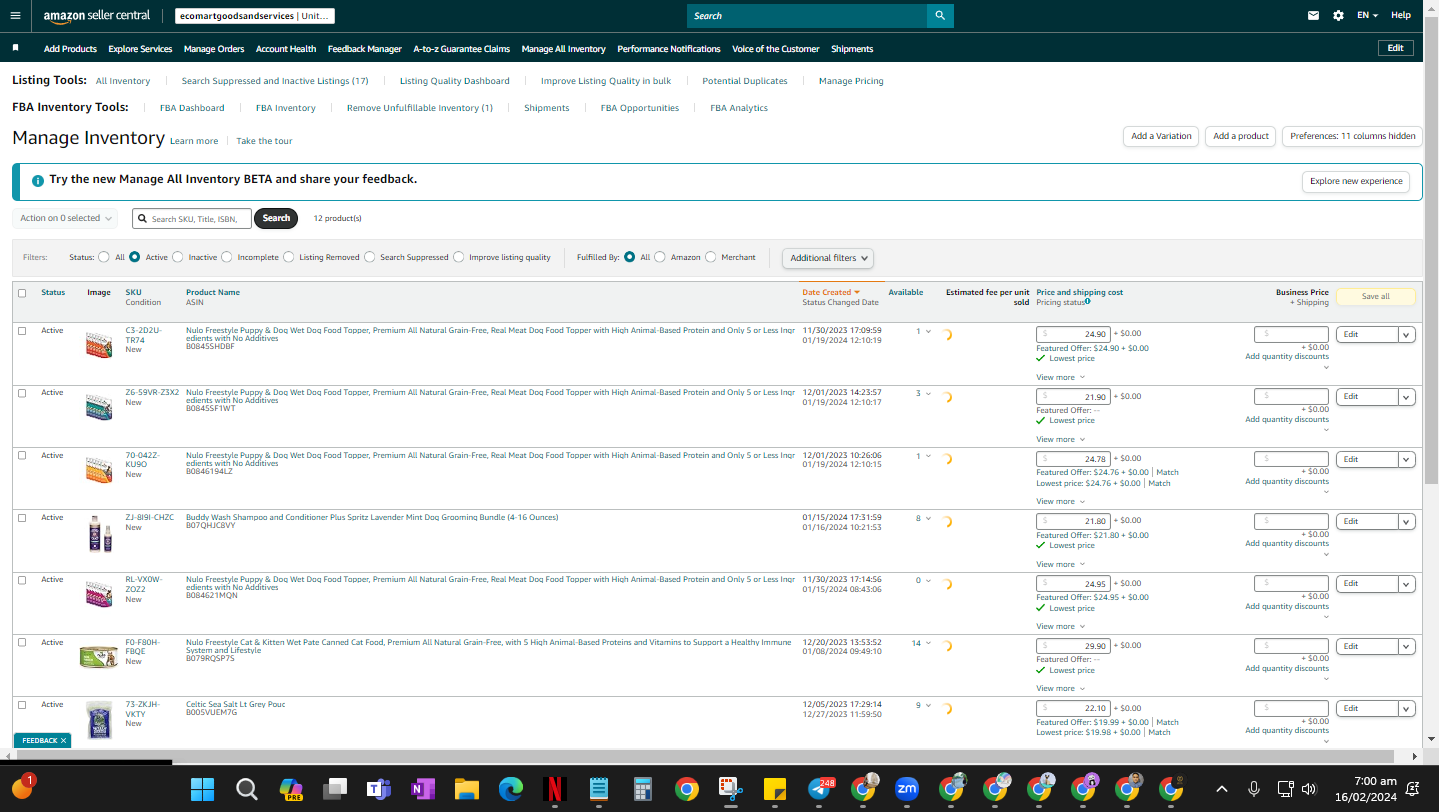Select the Incomplete status filter
Screen dimensions: 1439x812
[x=227, y=257]
